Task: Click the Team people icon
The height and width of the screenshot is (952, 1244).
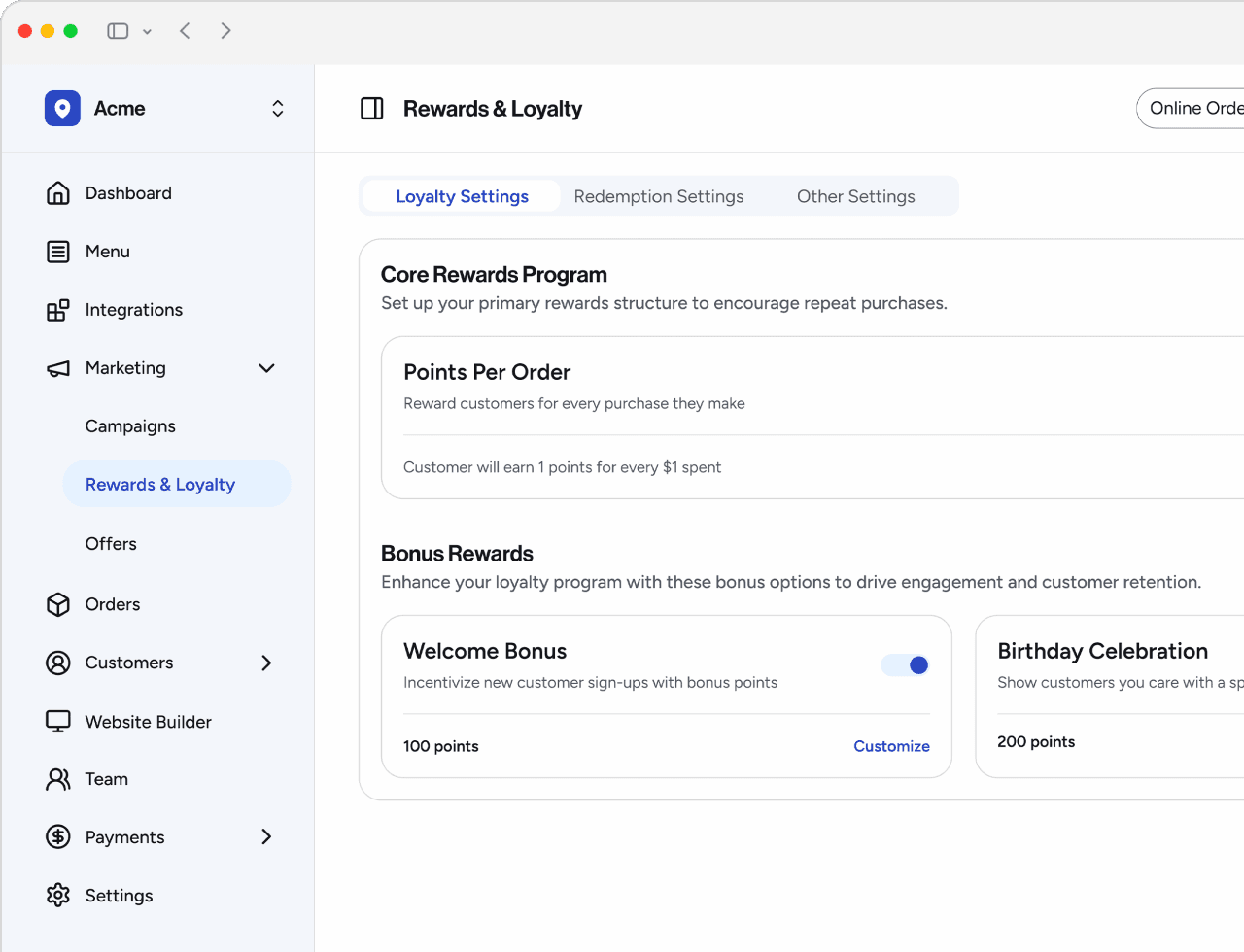Action: (x=58, y=779)
